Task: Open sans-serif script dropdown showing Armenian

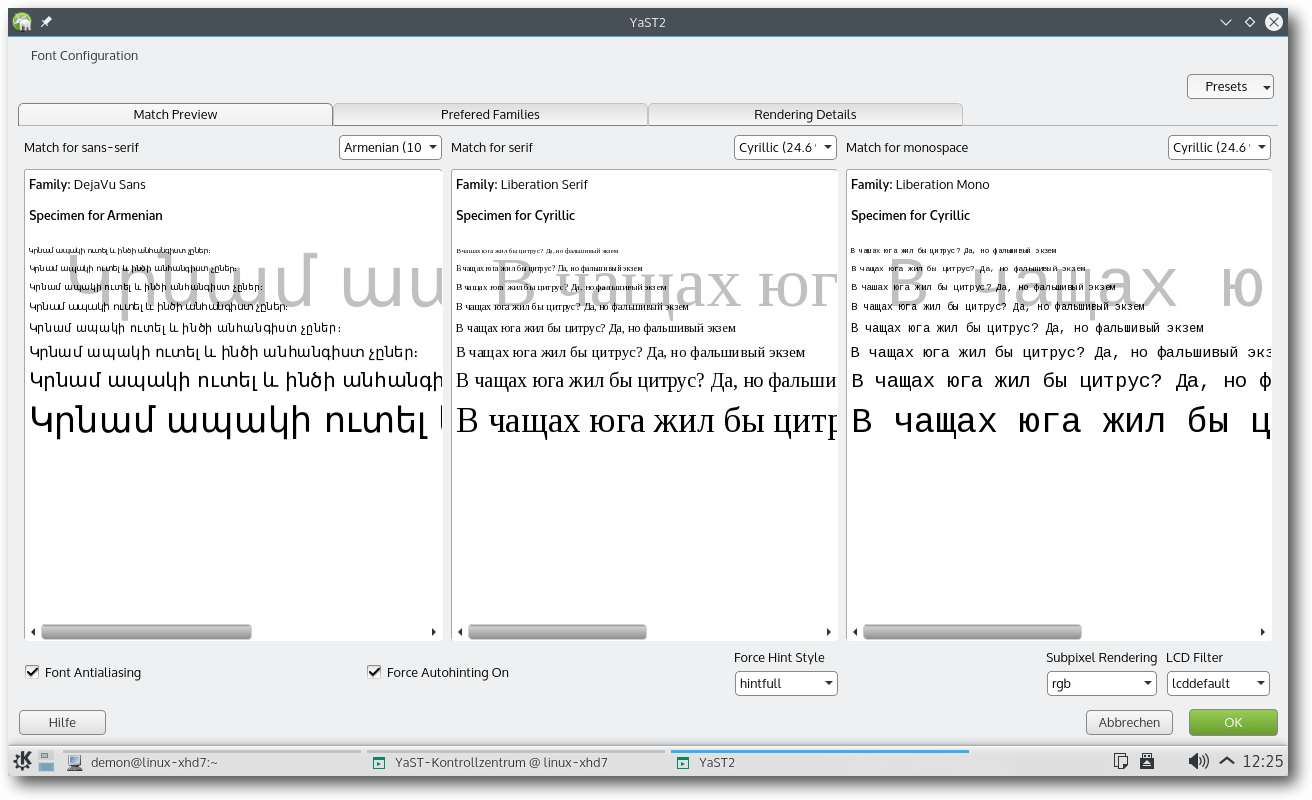Action: click(391, 147)
